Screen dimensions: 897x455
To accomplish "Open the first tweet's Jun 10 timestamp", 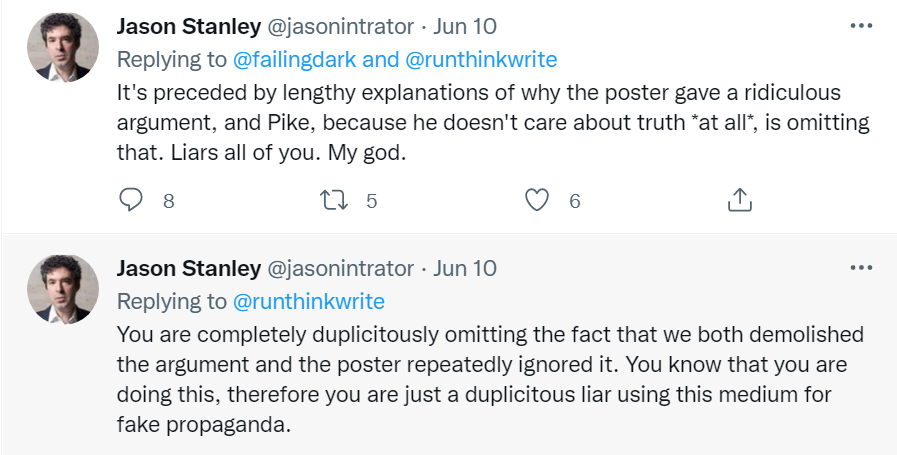I will click(465, 26).
